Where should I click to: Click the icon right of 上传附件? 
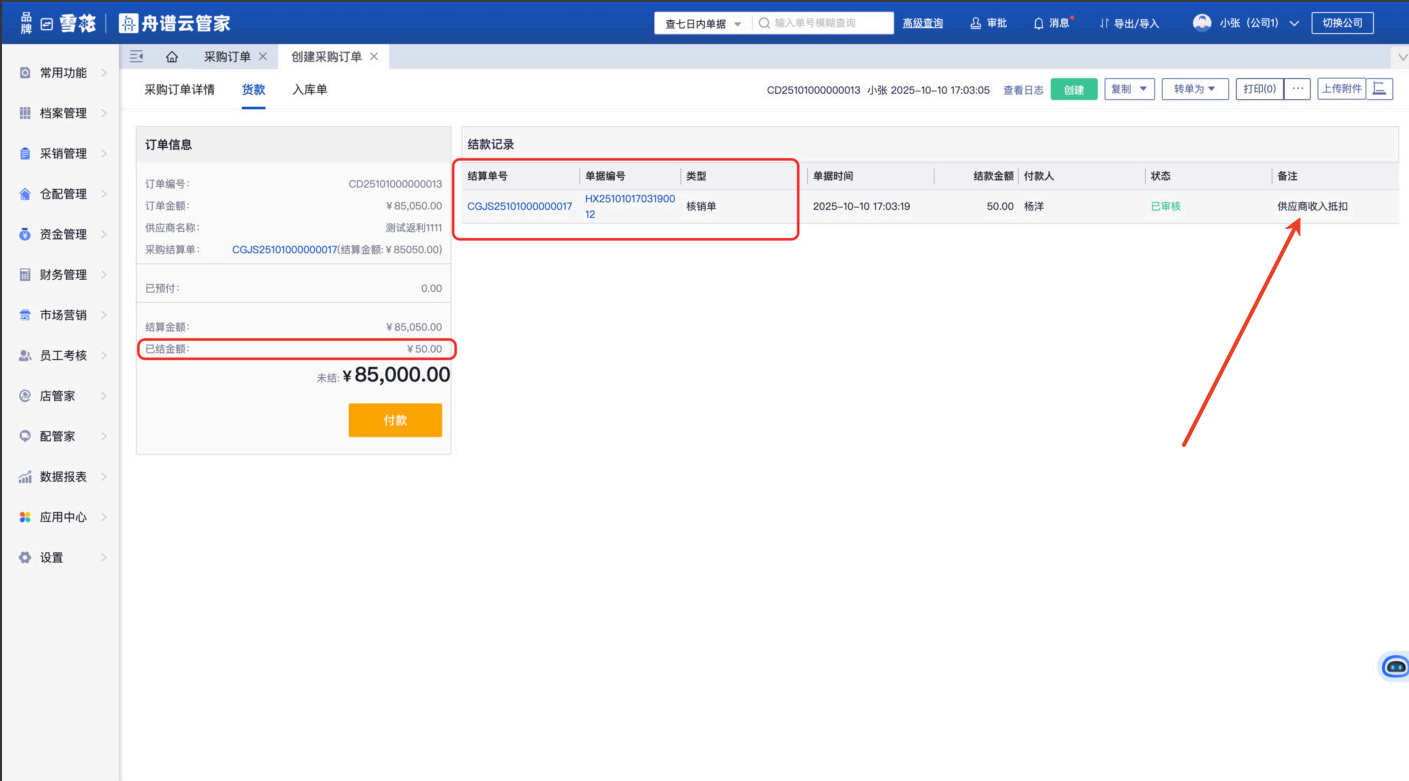[x=1380, y=89]
